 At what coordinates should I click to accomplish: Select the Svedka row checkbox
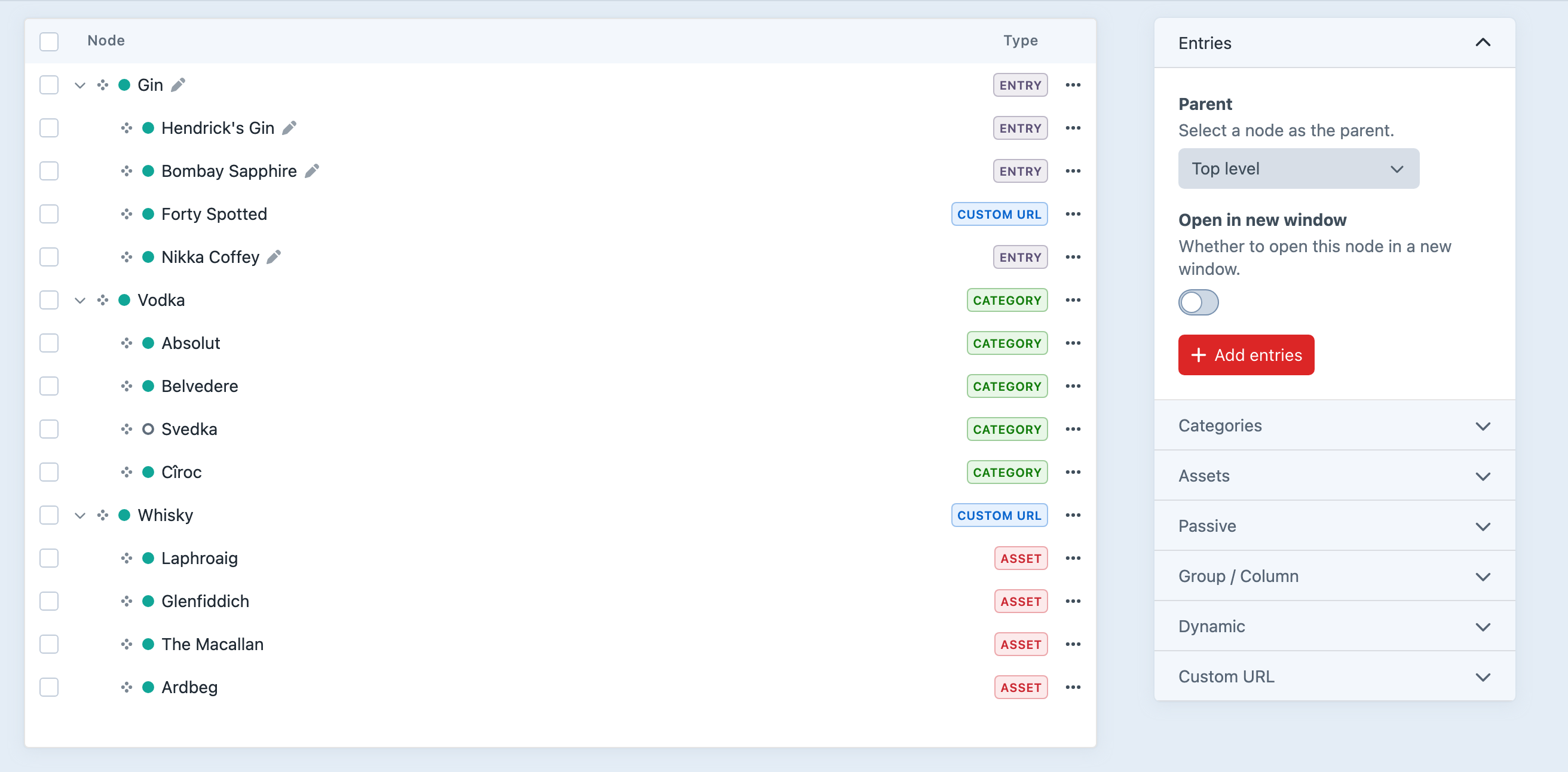[x=48, y=429]
